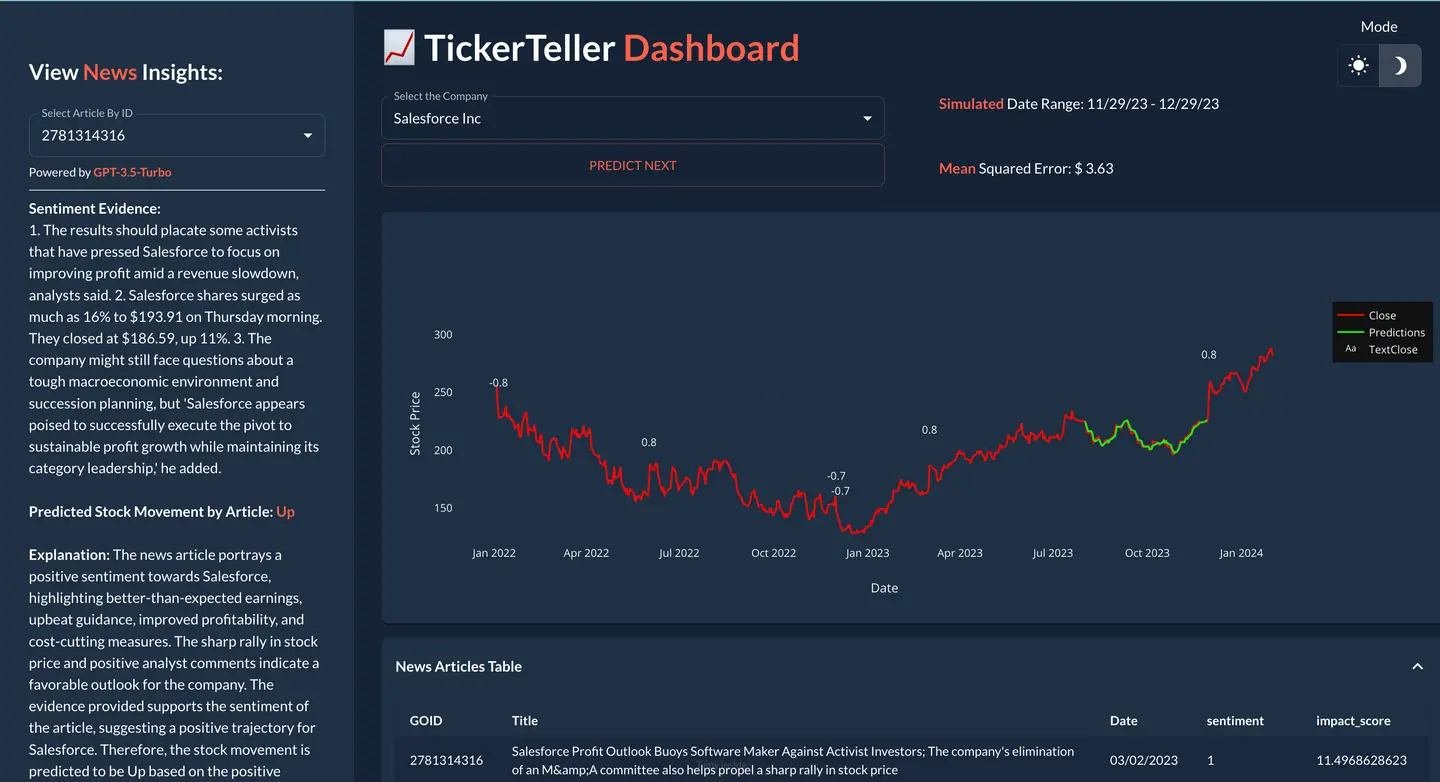Click the Explanation heading in sidebar
This screenshot has width=1440, height=782.
pos(69,554)
